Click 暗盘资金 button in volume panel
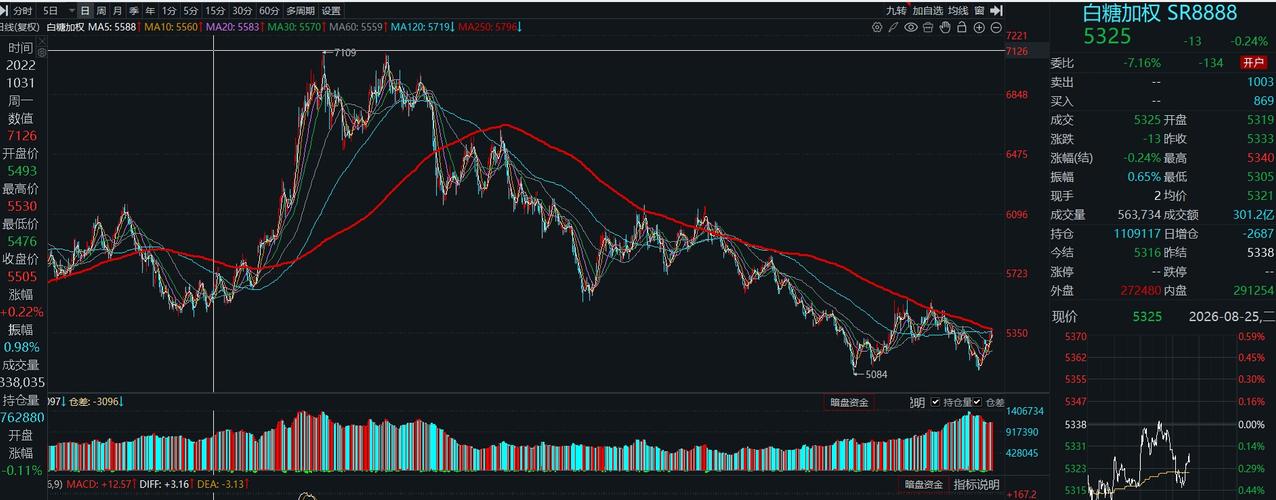The image size is (1276, 500). click(851, 402)
